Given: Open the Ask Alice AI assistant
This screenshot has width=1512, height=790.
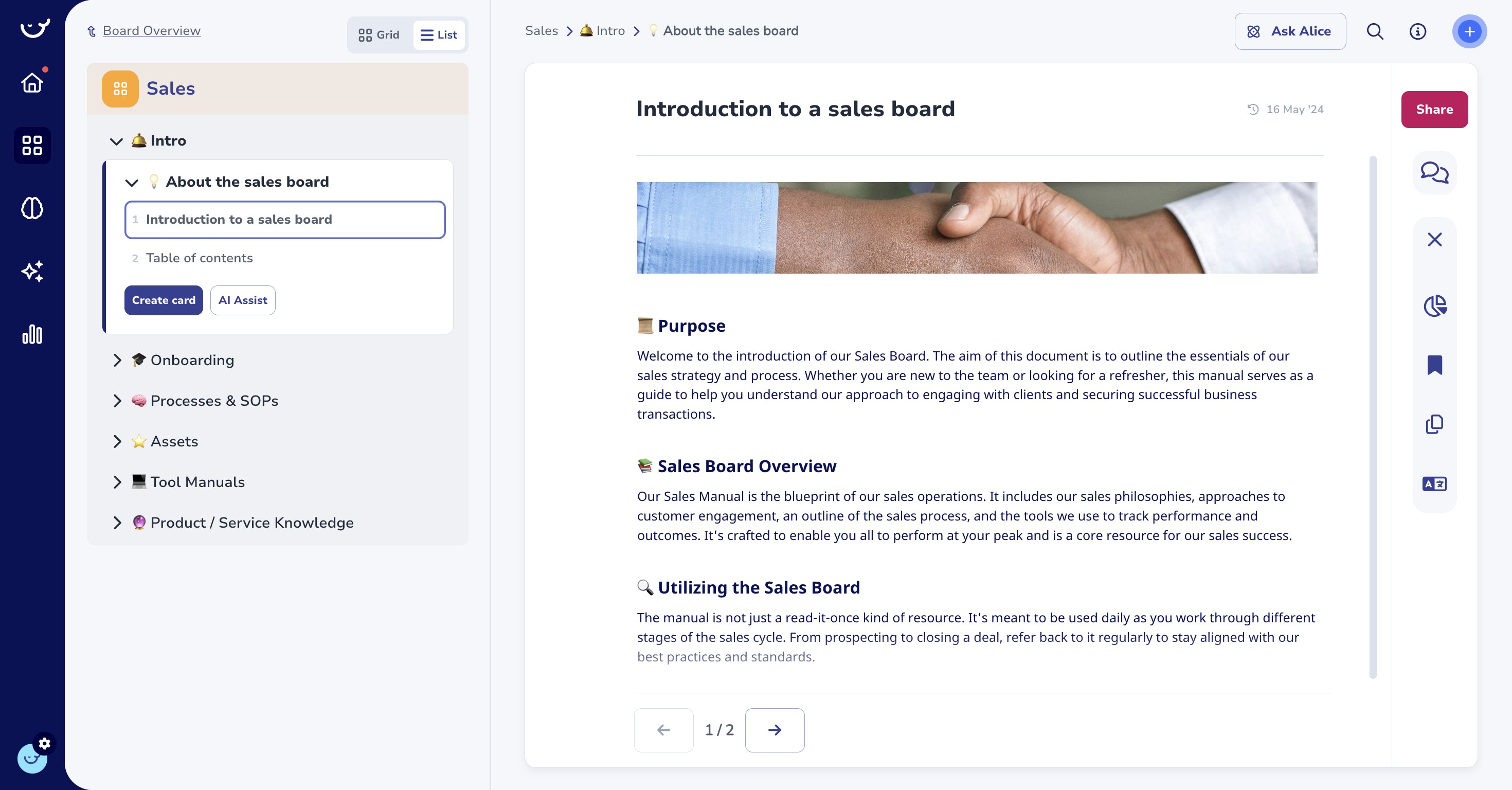Looking at the screenshot, I should pyautogui.click(x=1289, y=31).
